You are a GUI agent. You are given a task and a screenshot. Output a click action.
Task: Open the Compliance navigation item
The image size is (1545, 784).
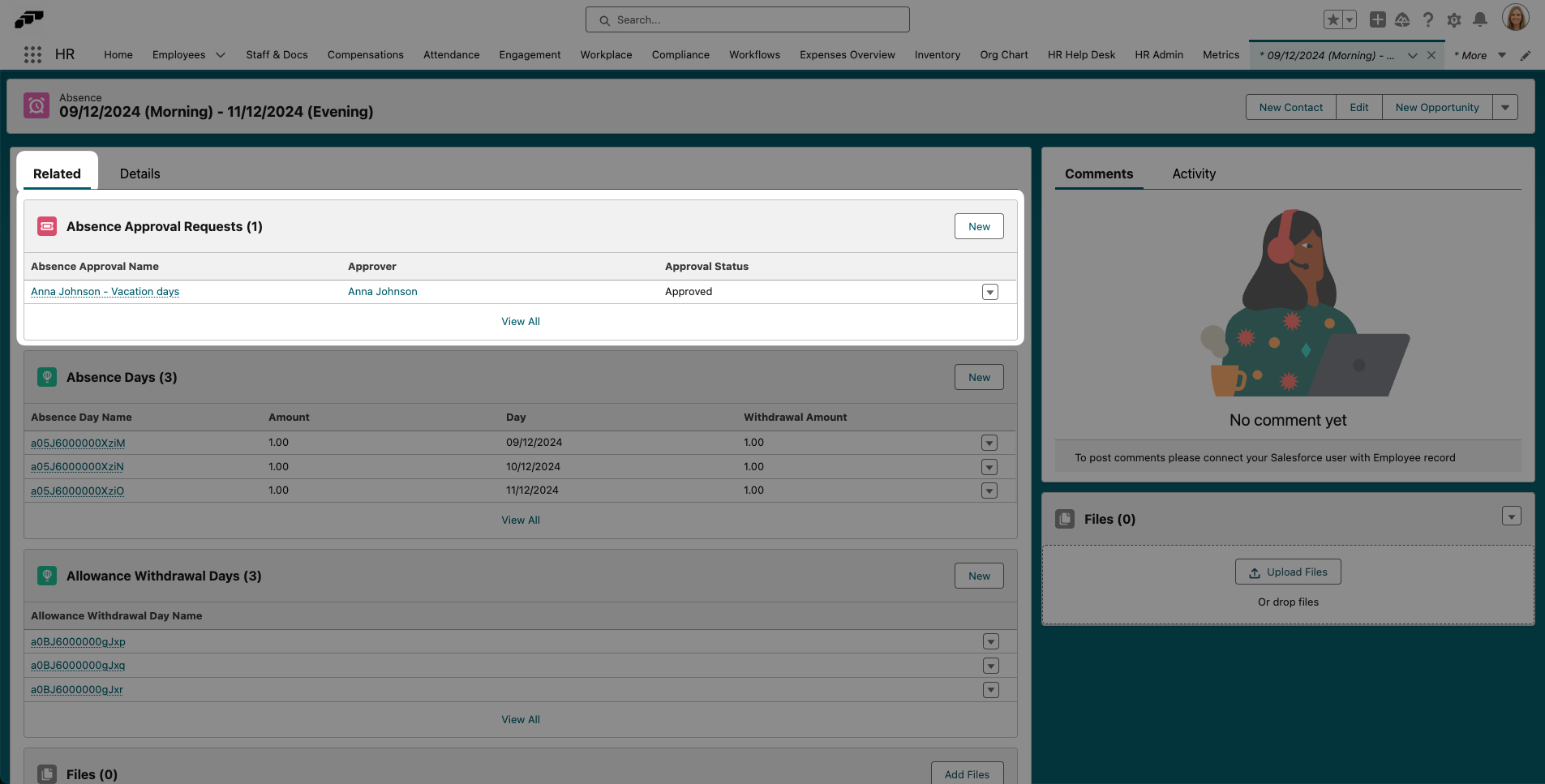(x=680, y=54)
